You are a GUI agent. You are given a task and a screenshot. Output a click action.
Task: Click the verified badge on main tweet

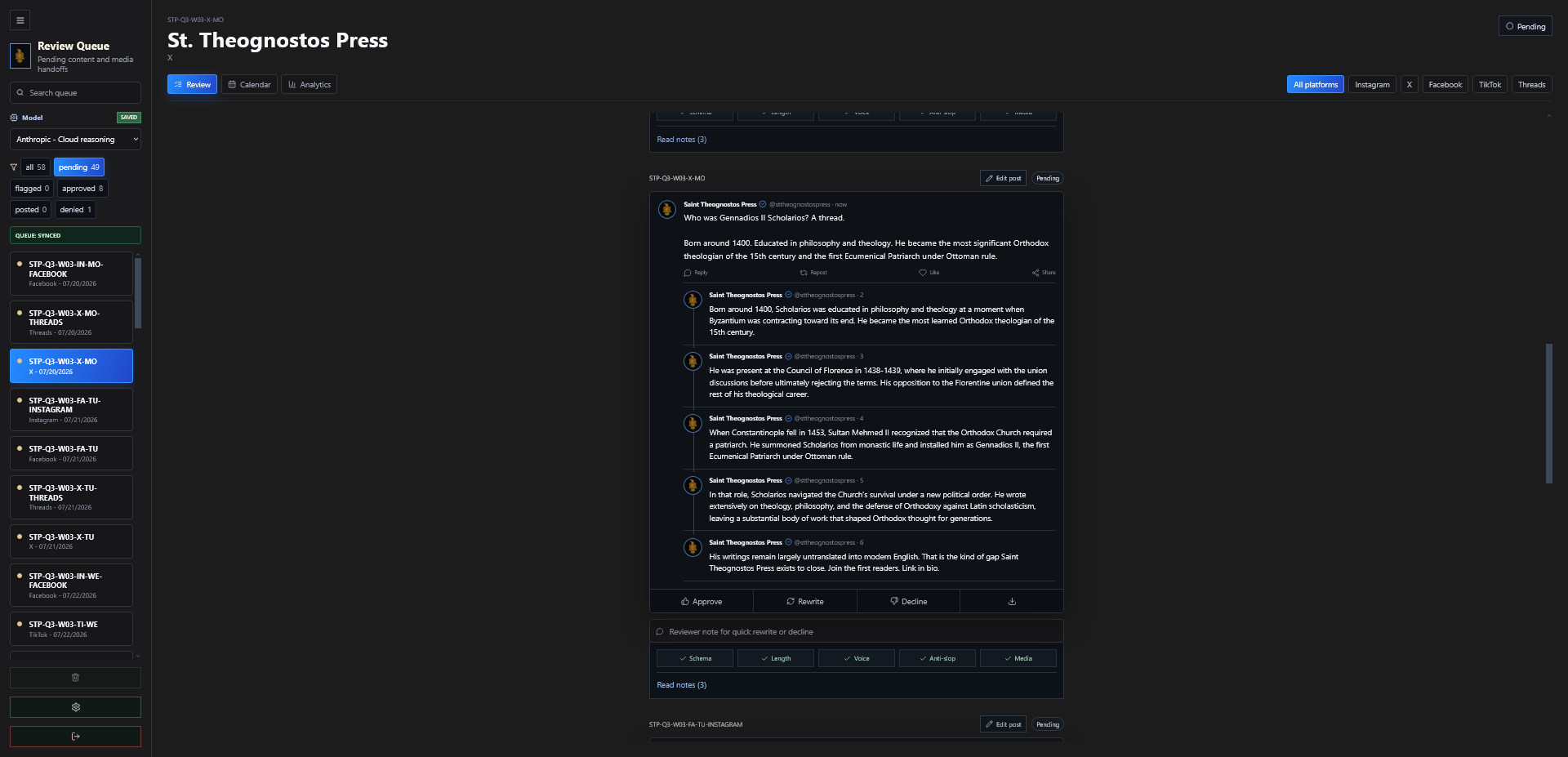click(x=763, y=204)
